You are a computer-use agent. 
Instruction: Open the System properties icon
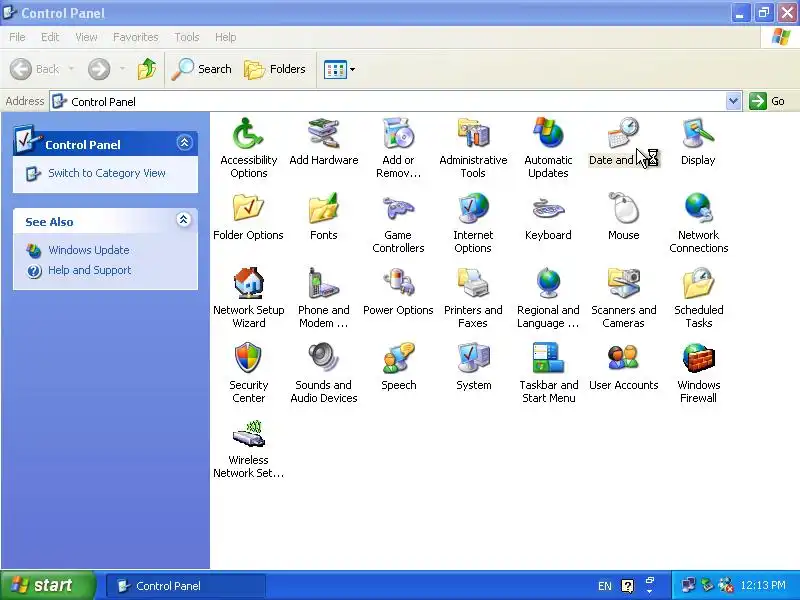pyautogui.click(x=473, y=367)
